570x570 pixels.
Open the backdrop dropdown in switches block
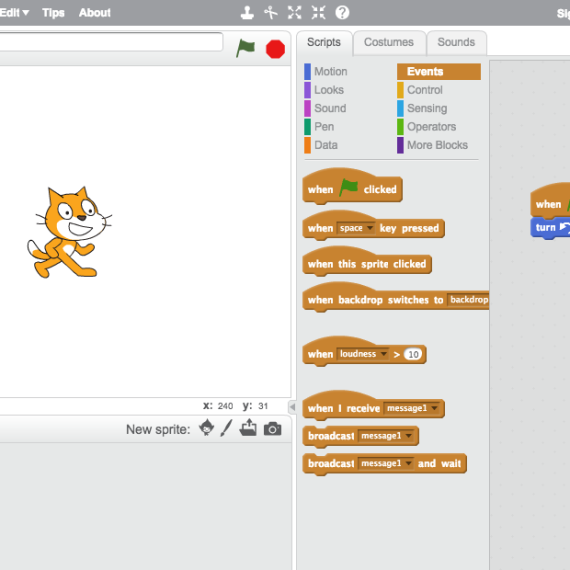[x=468, y=300]
